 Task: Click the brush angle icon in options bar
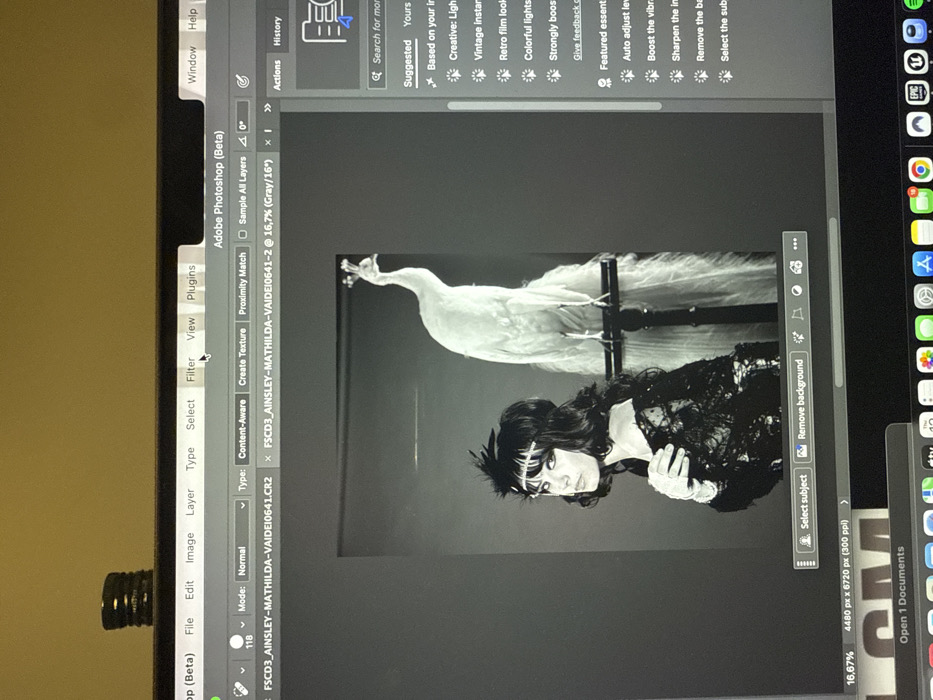click(x=243, y=141)
